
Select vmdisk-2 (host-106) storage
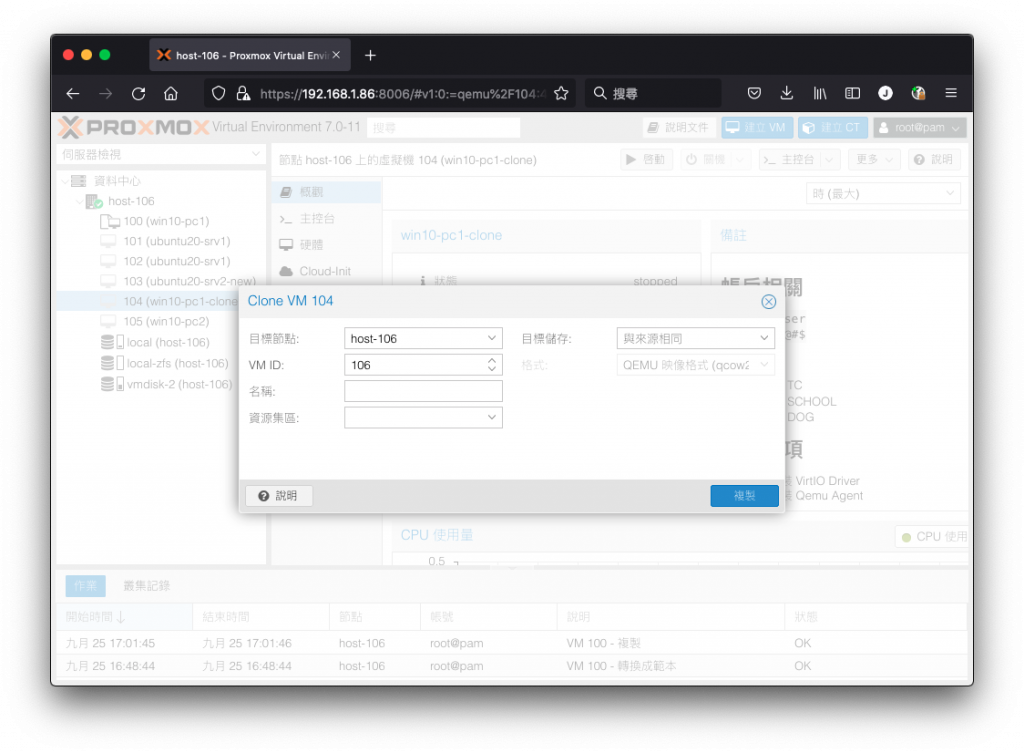167,384
